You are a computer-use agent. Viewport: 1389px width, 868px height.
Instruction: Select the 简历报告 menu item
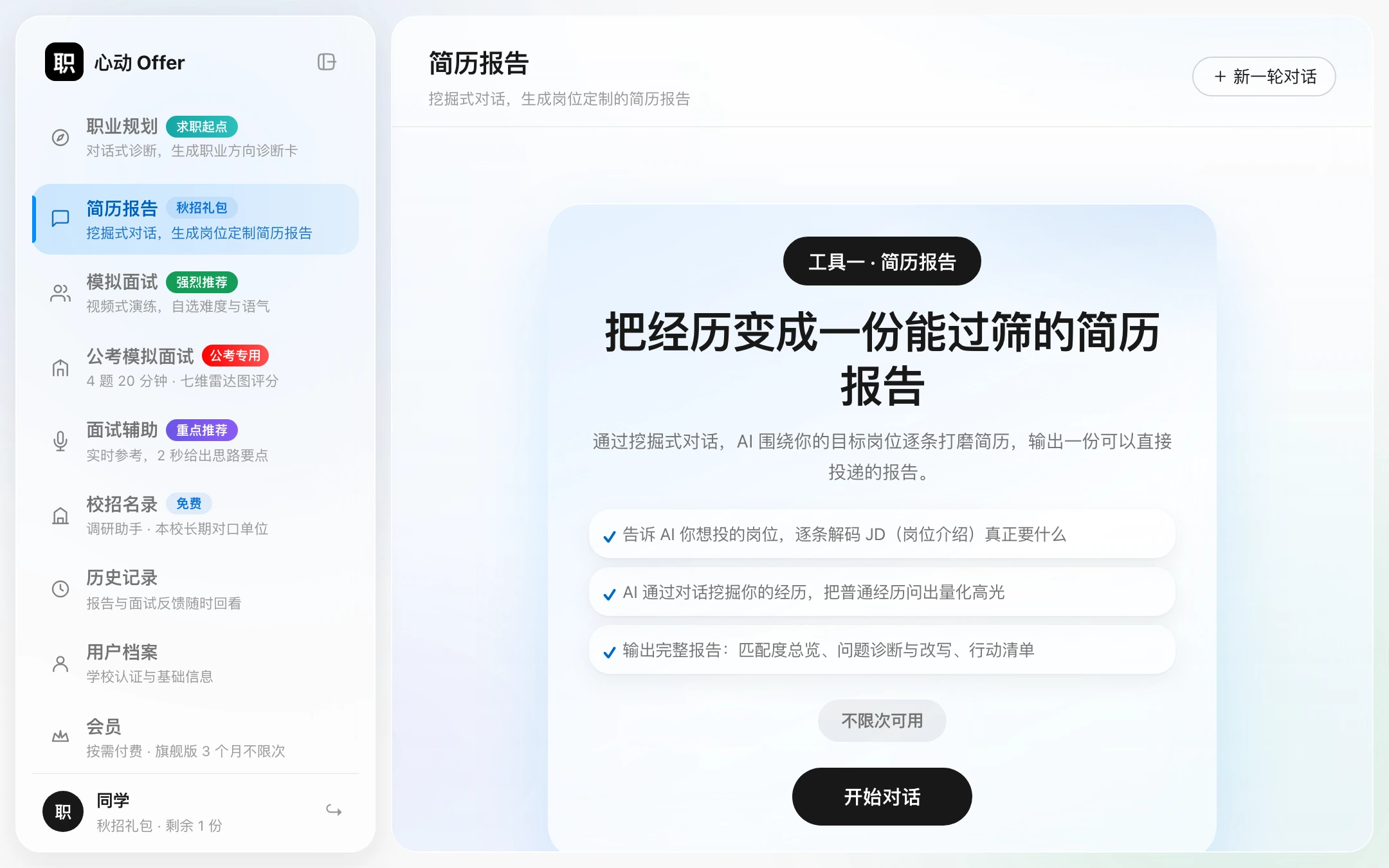click(195, 219)
